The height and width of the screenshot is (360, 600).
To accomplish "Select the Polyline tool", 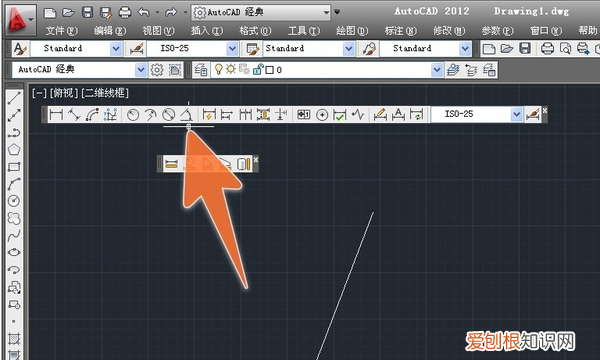I will click(x=14, y=133).
